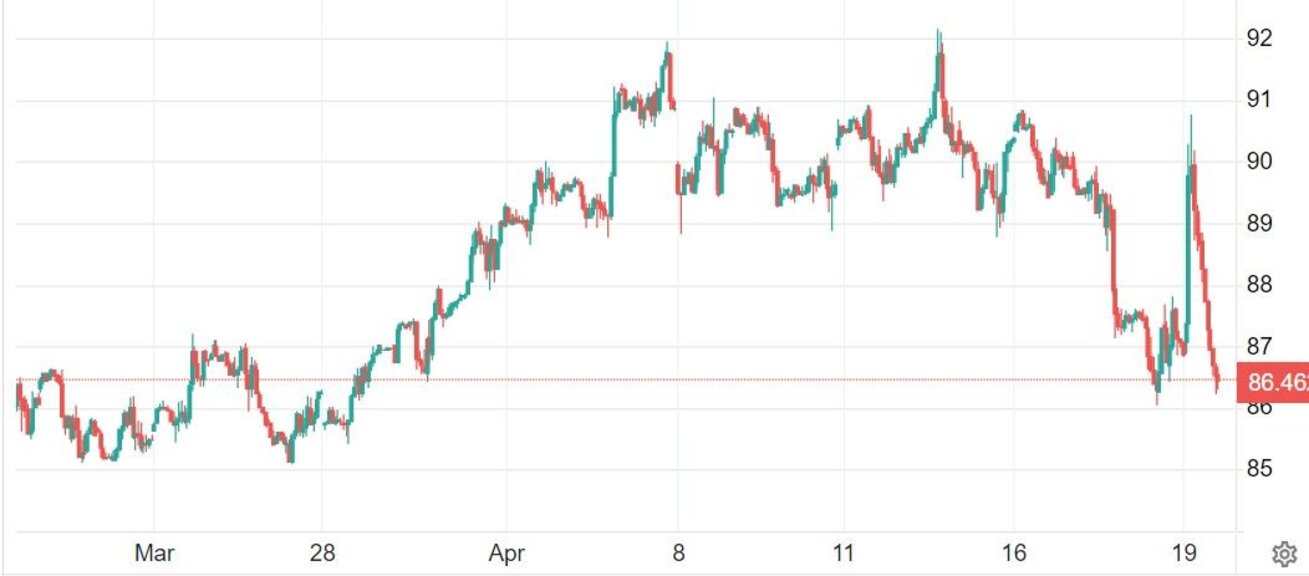
Task: Click the red 86.46 current price label
Action: pyautogui.click(x=1273, y=382)
